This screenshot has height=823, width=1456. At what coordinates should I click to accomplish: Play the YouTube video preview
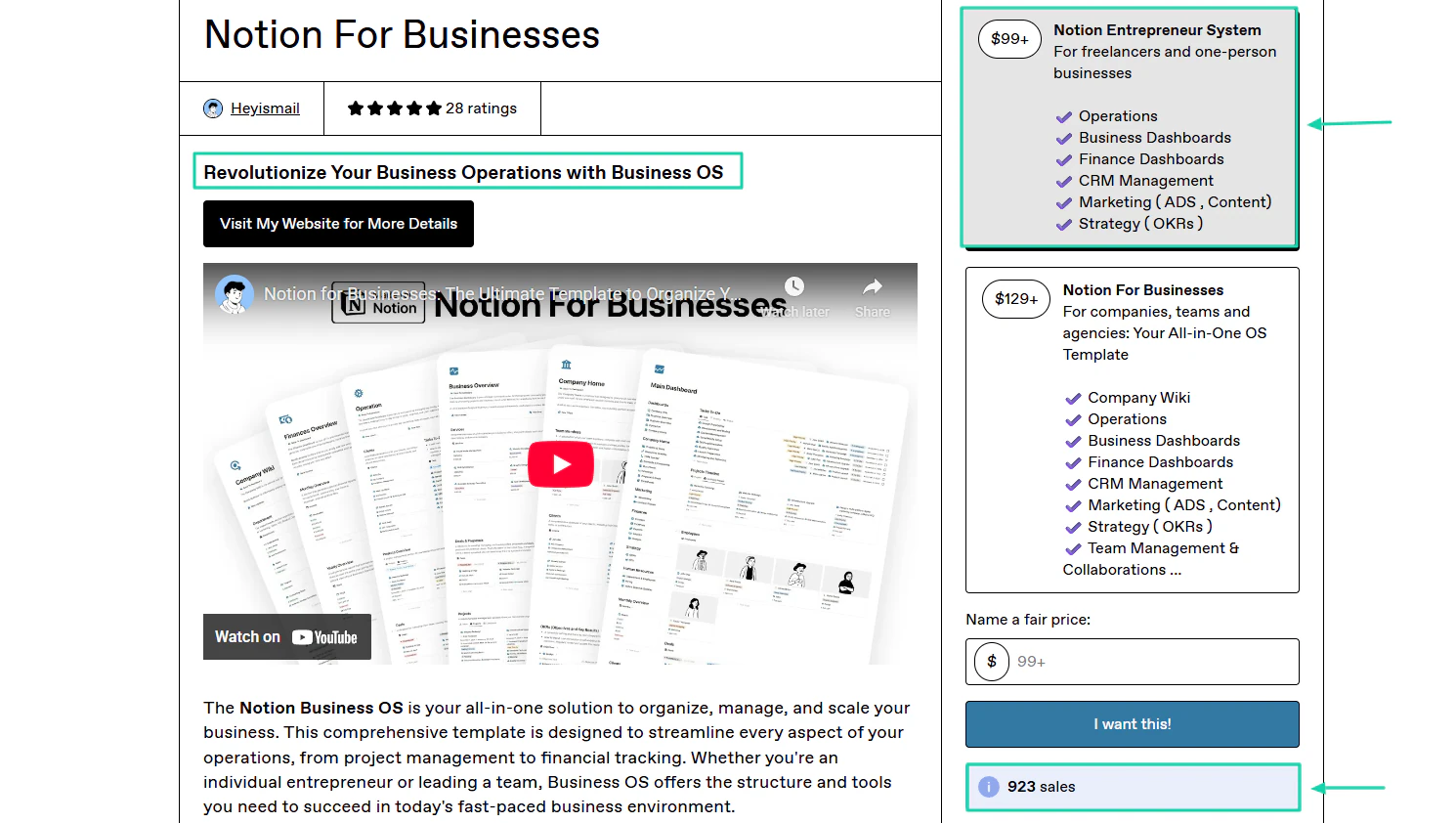pyautogui.click(x=561, y=463)
